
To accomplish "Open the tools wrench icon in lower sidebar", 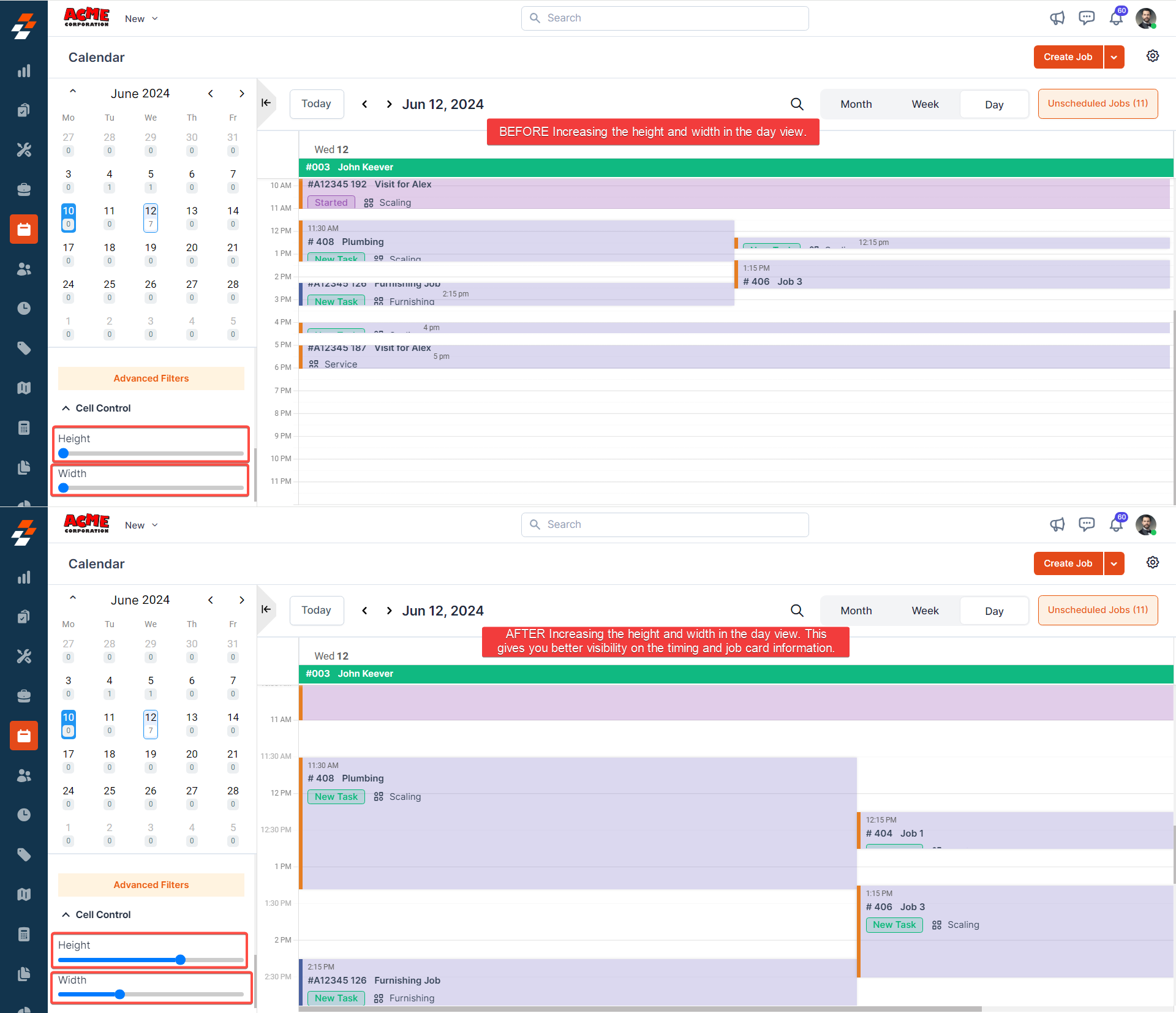I will 24,657.
